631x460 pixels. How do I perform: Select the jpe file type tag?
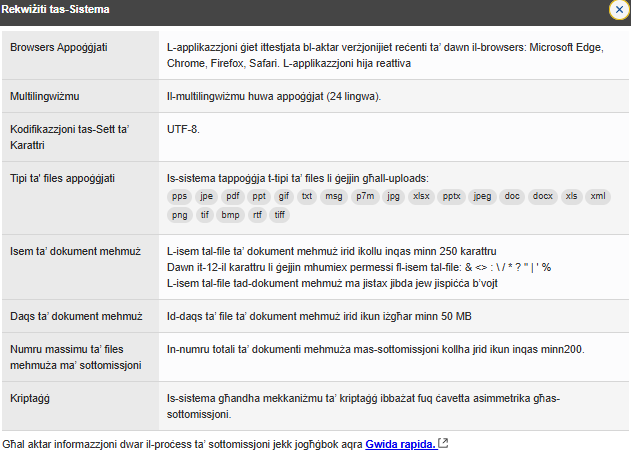click(206, 196)
